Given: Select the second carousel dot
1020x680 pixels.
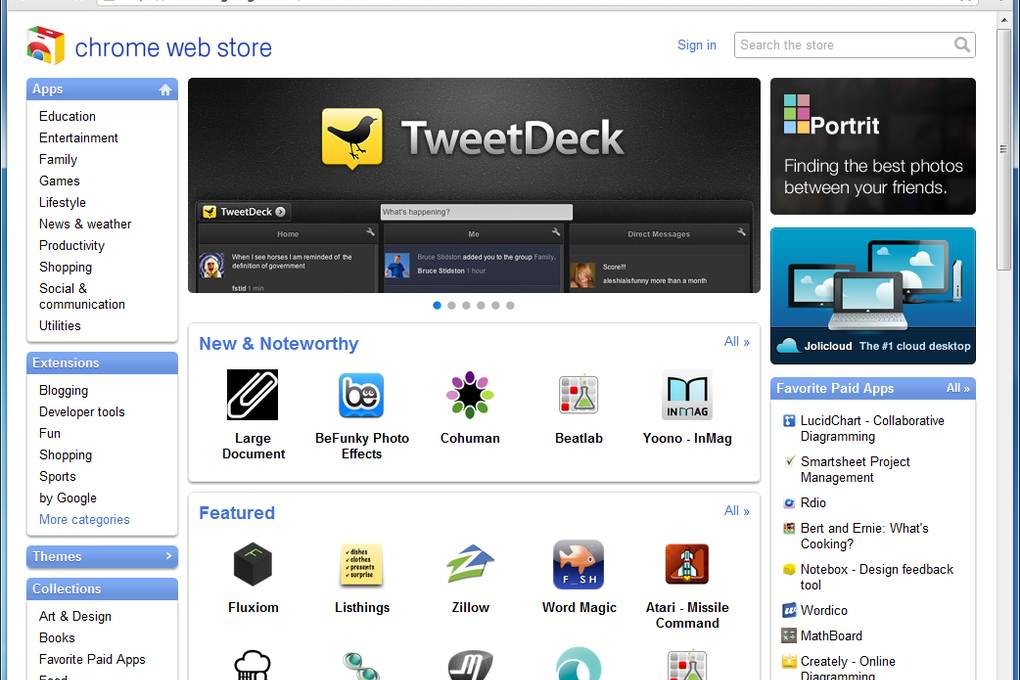Looking at the screenshot, I should coord(451,305).
